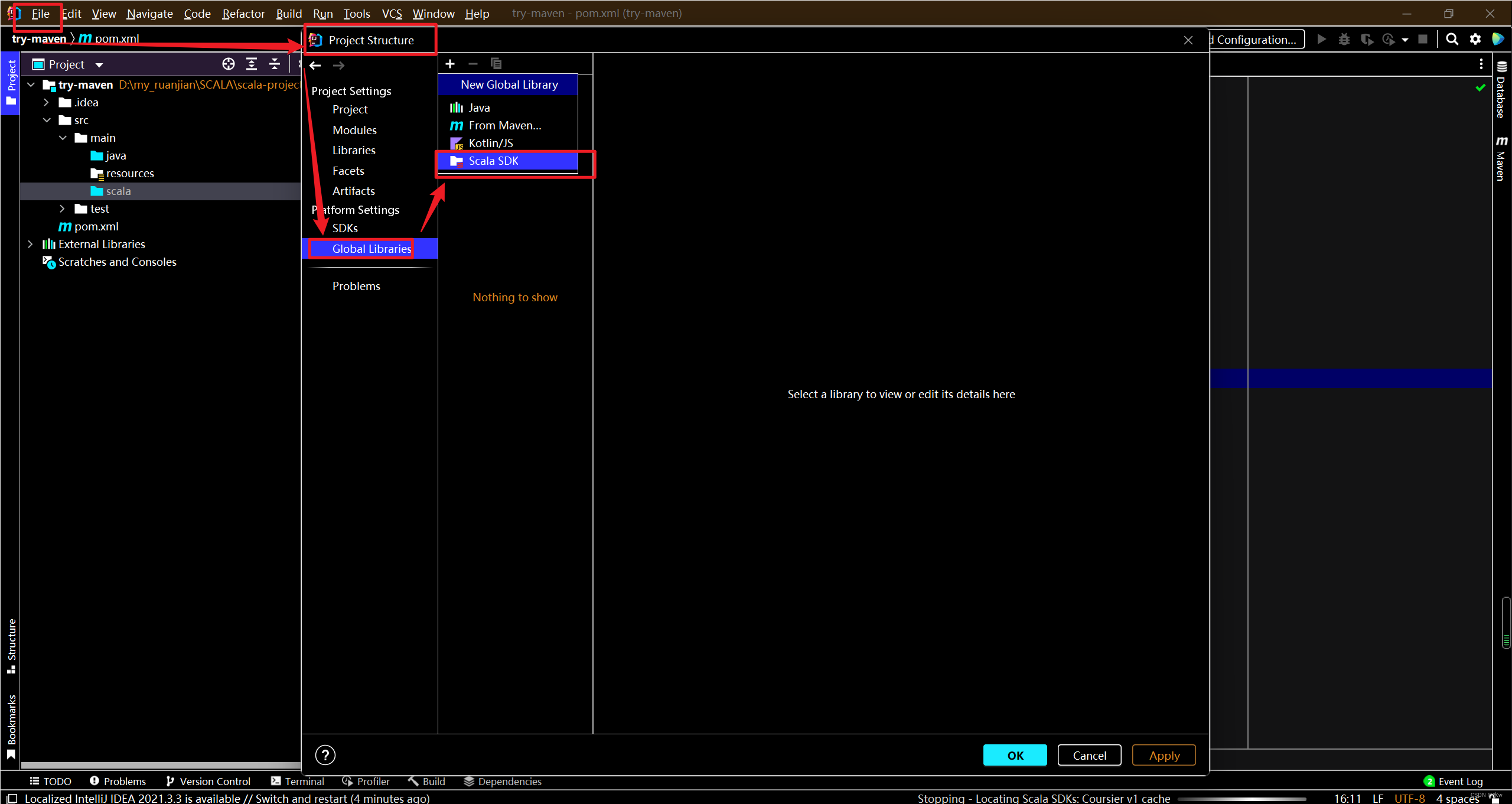This screenshot has height=804, width=1512.
Task: Open IDE settings gear icon
Action: [1475, 40]
